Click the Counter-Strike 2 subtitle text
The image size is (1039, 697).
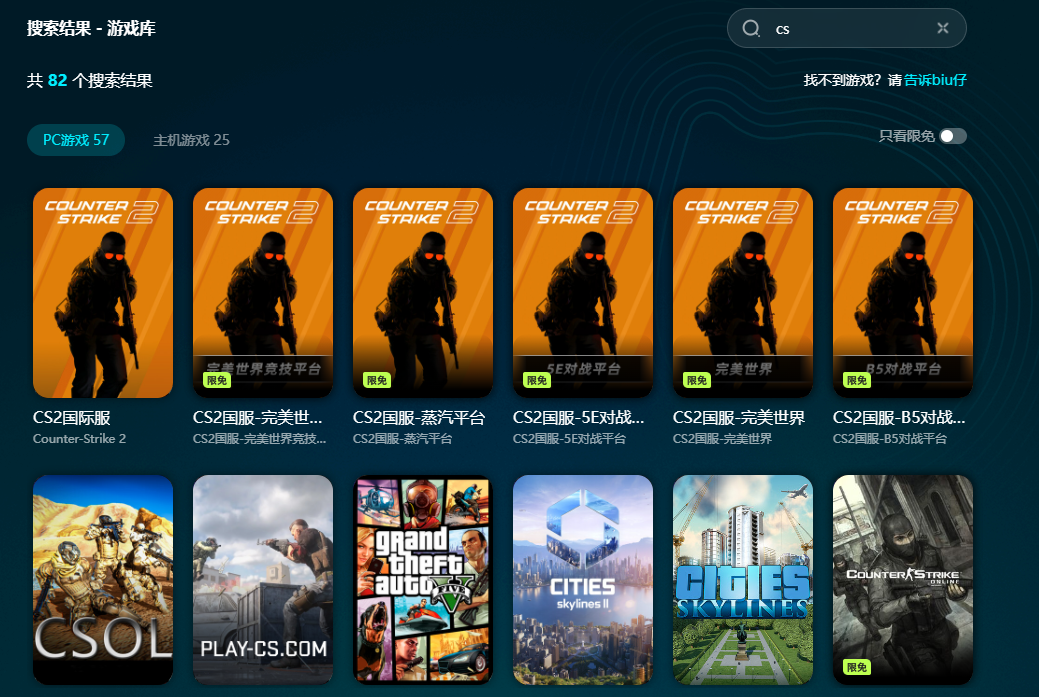[79, 439]
